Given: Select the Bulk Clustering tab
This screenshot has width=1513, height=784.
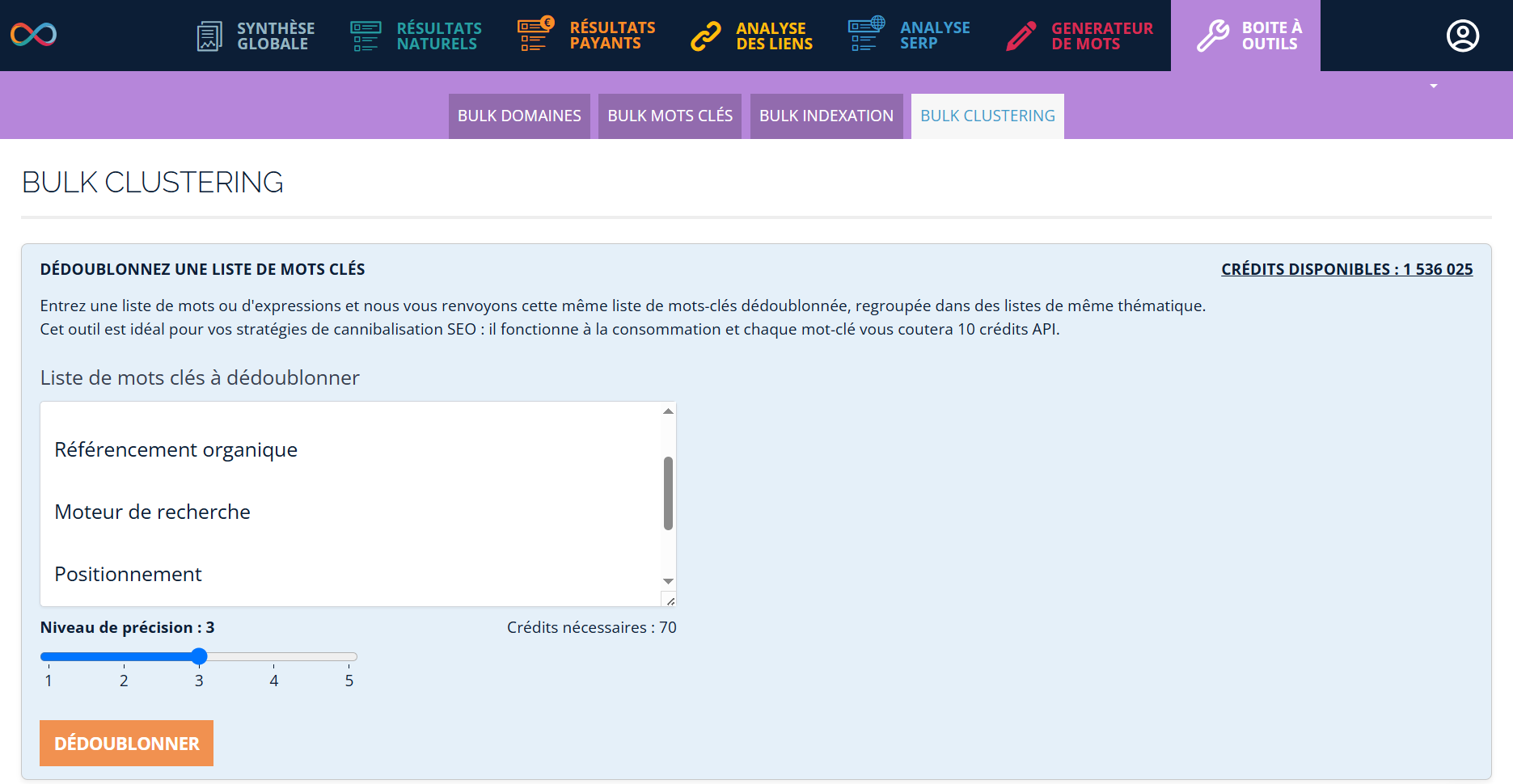Looking at the screenshot, I should [x=987, y=116].
